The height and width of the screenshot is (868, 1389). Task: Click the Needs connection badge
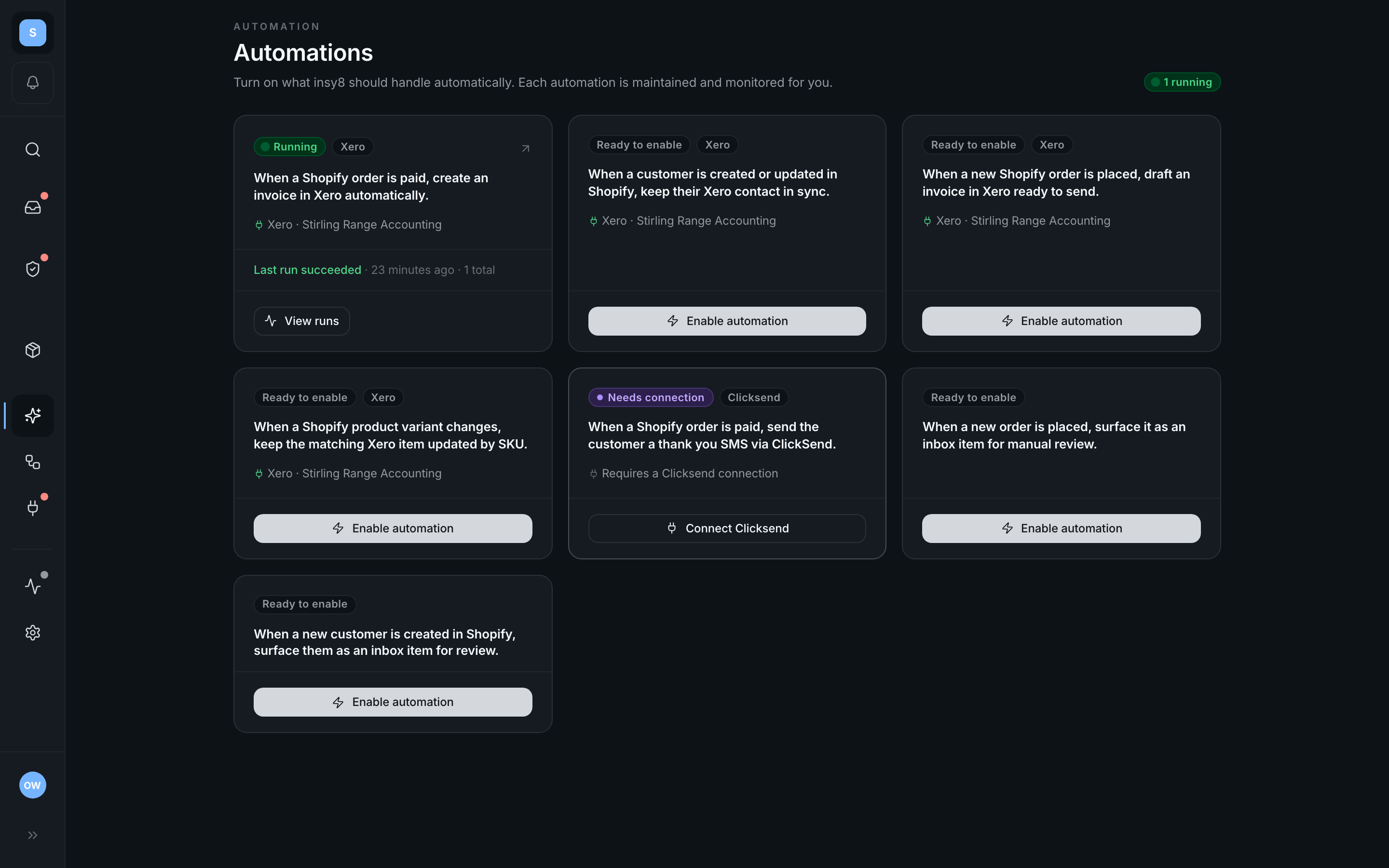[650, 397]
